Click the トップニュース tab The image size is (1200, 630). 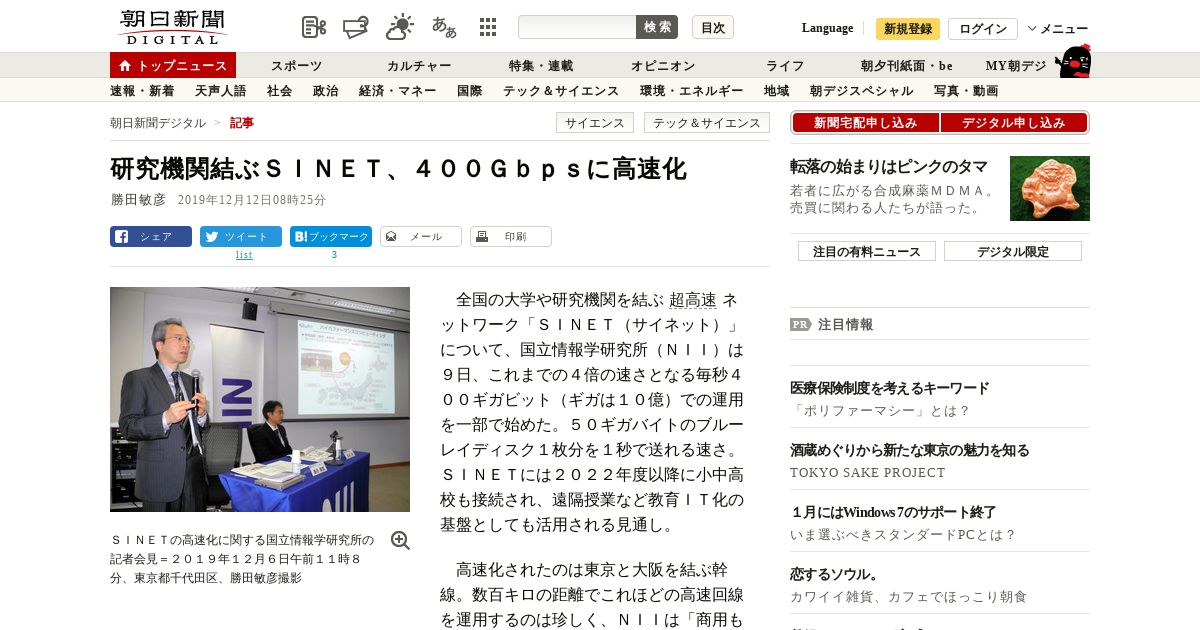(173, 66)
